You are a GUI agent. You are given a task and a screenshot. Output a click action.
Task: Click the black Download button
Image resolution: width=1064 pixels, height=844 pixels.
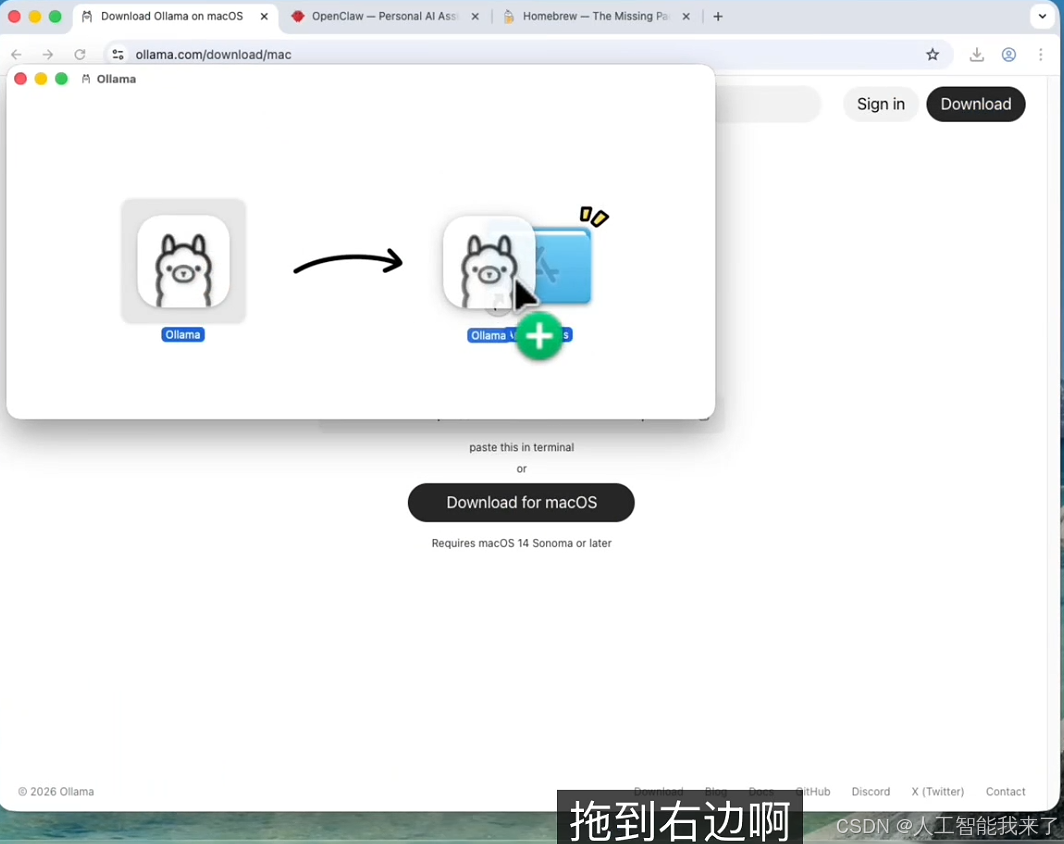pos(975,104)
